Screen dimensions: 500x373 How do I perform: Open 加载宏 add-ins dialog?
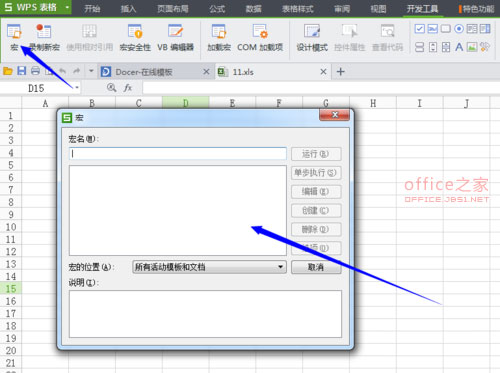(x=219, y=38)
